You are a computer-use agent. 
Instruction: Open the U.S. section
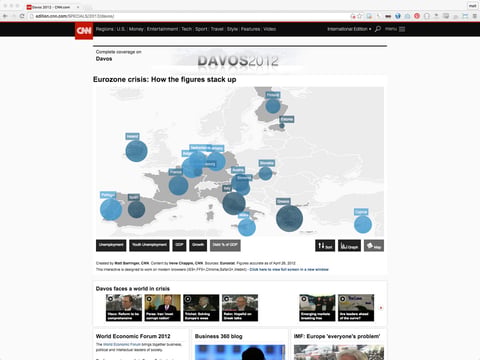pos(121,29)
